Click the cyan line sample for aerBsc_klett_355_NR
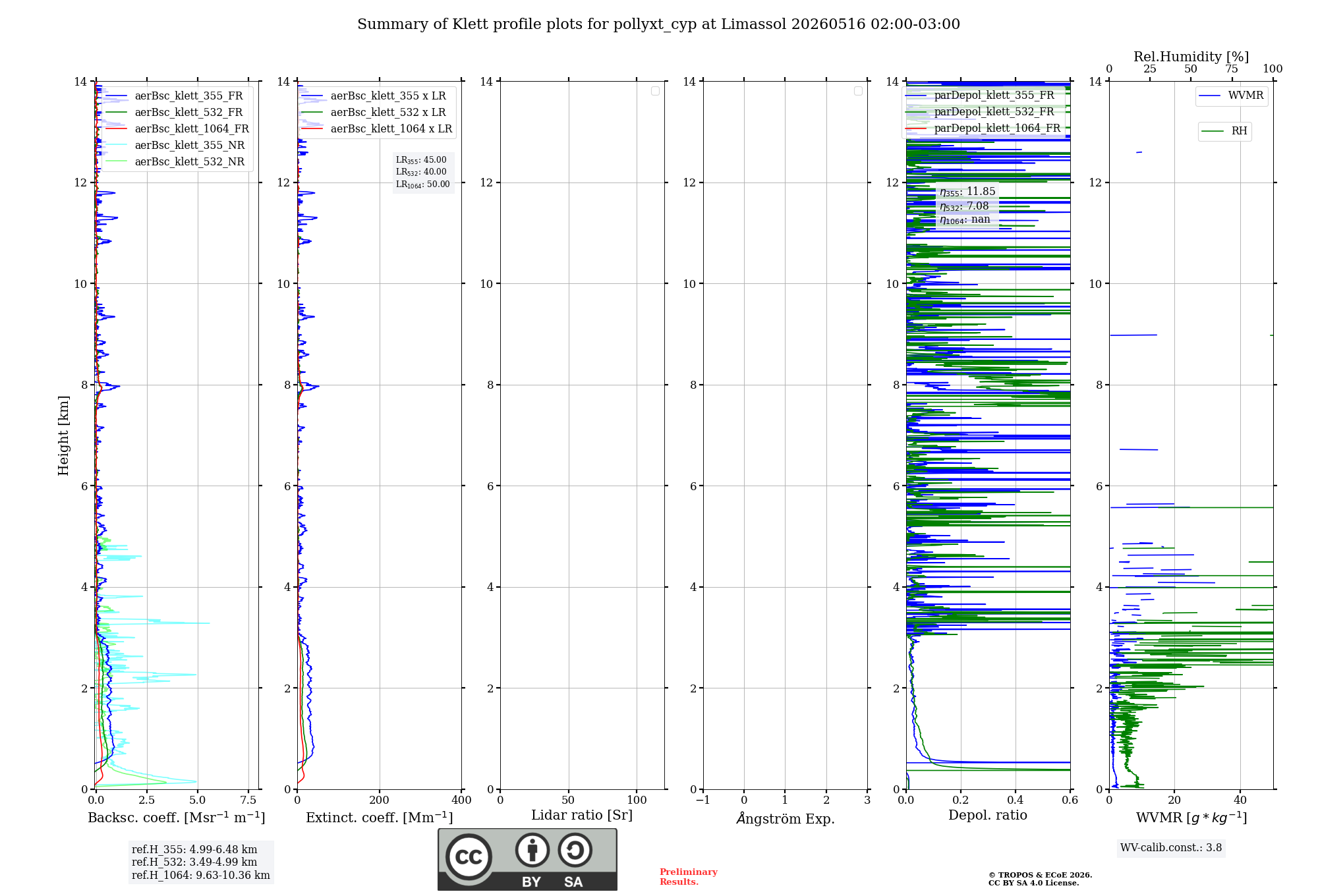The image size is (1318, 896). click(x=117, y=146)
